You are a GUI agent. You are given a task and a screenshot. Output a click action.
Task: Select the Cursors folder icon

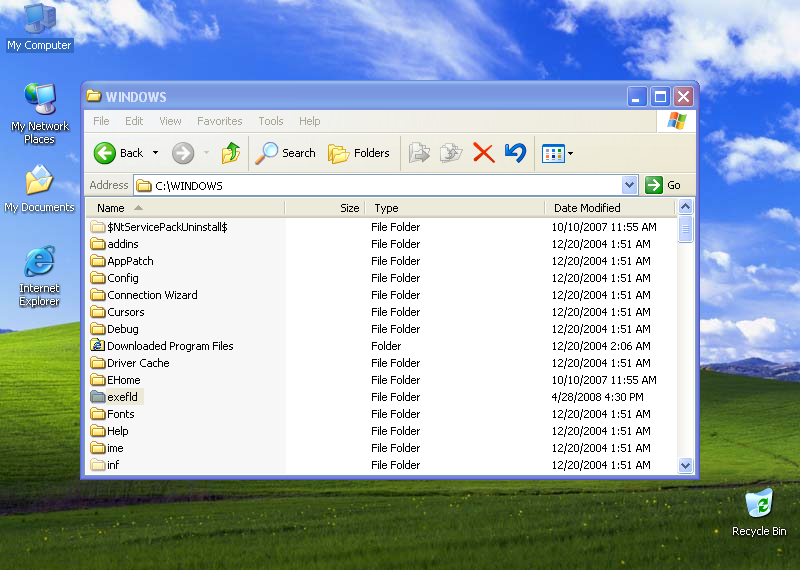click(97, 311)
